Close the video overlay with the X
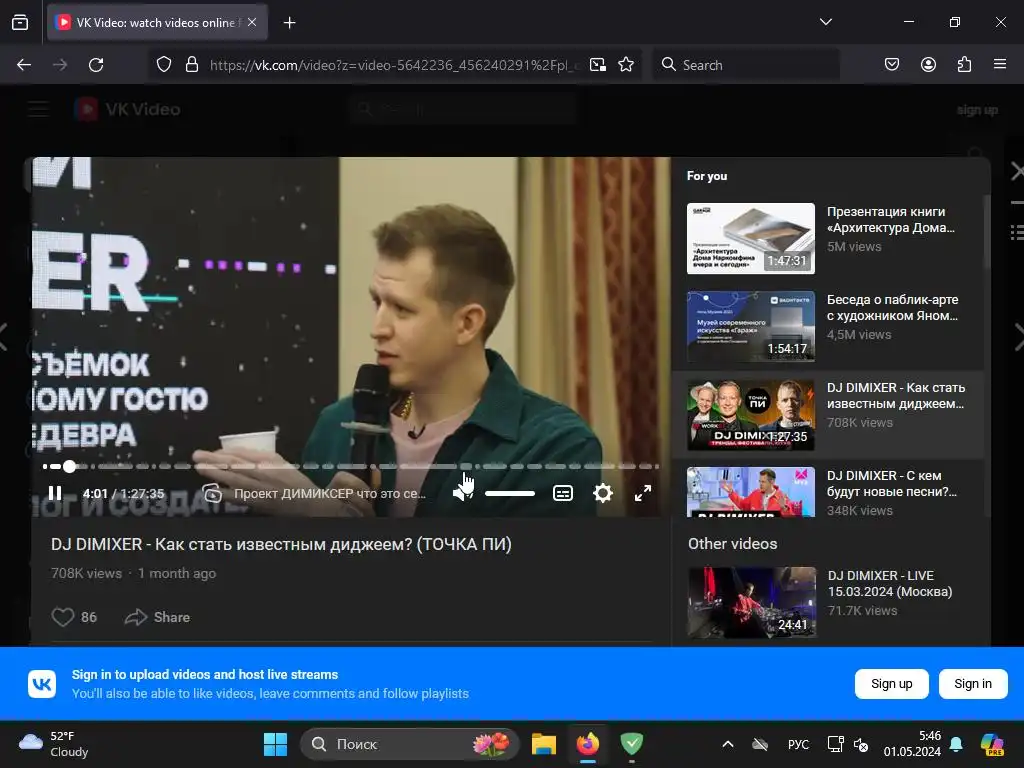Viewport: 1024px width, 768px height. point(1016,172)
